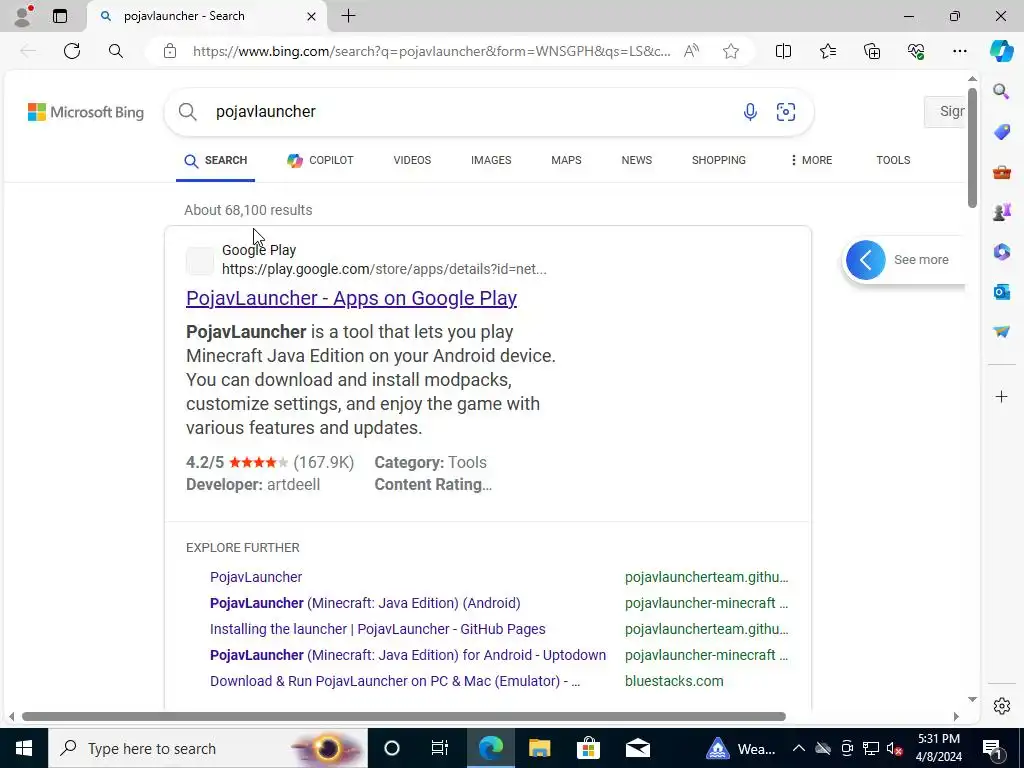
Task: Open Mail app from taskbar
Action: 637,748
